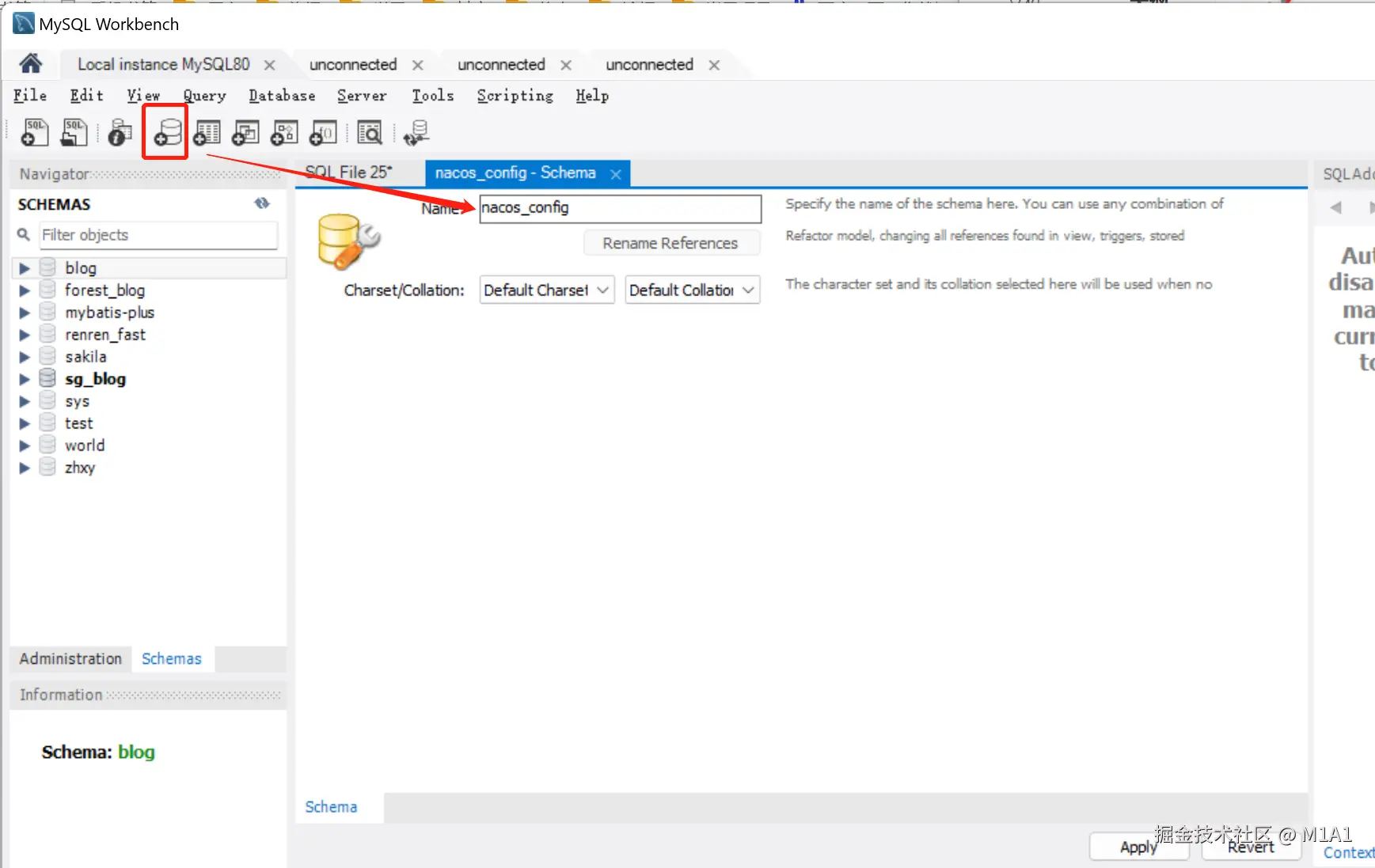Click the database icon beside world
The width and height of the screenshot is (1375, 868).
(x=47, y=445)
